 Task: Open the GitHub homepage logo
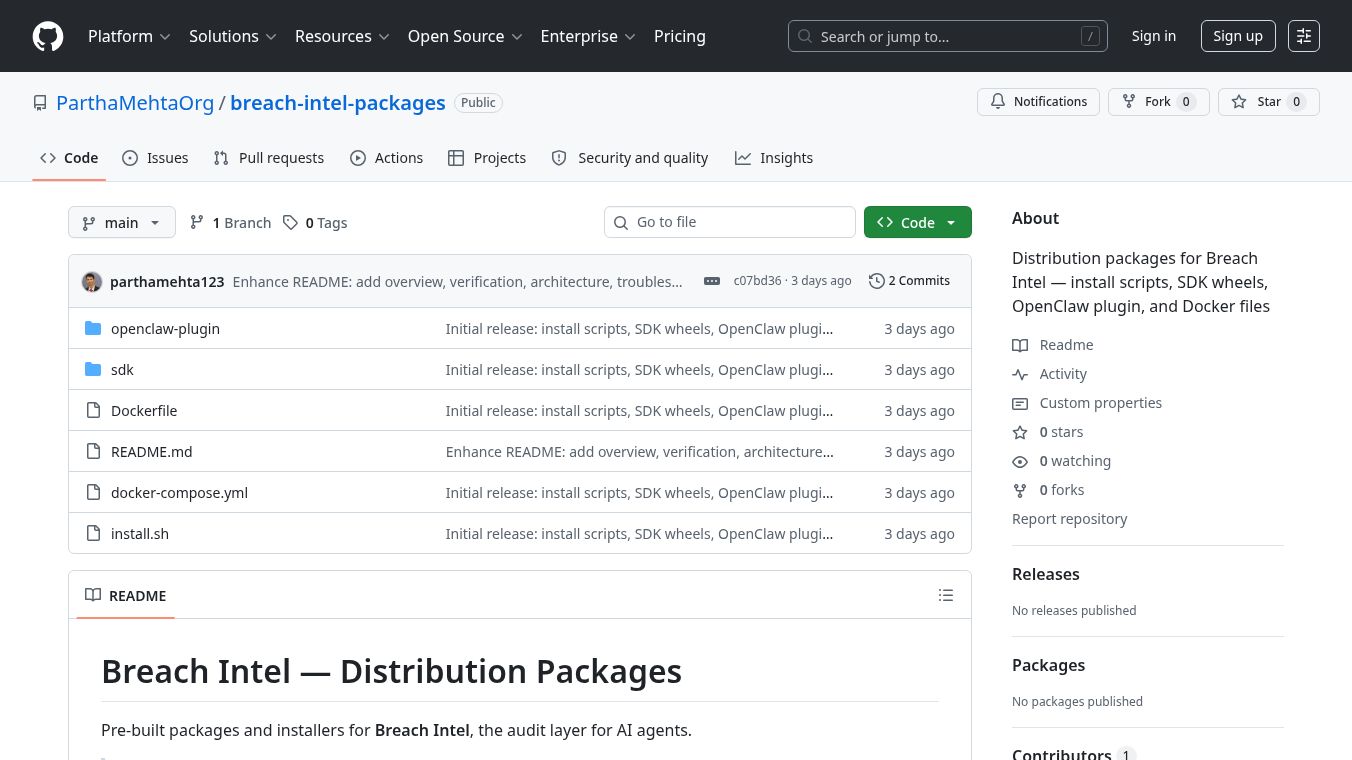pyautogui.click(x=48, y=36)
